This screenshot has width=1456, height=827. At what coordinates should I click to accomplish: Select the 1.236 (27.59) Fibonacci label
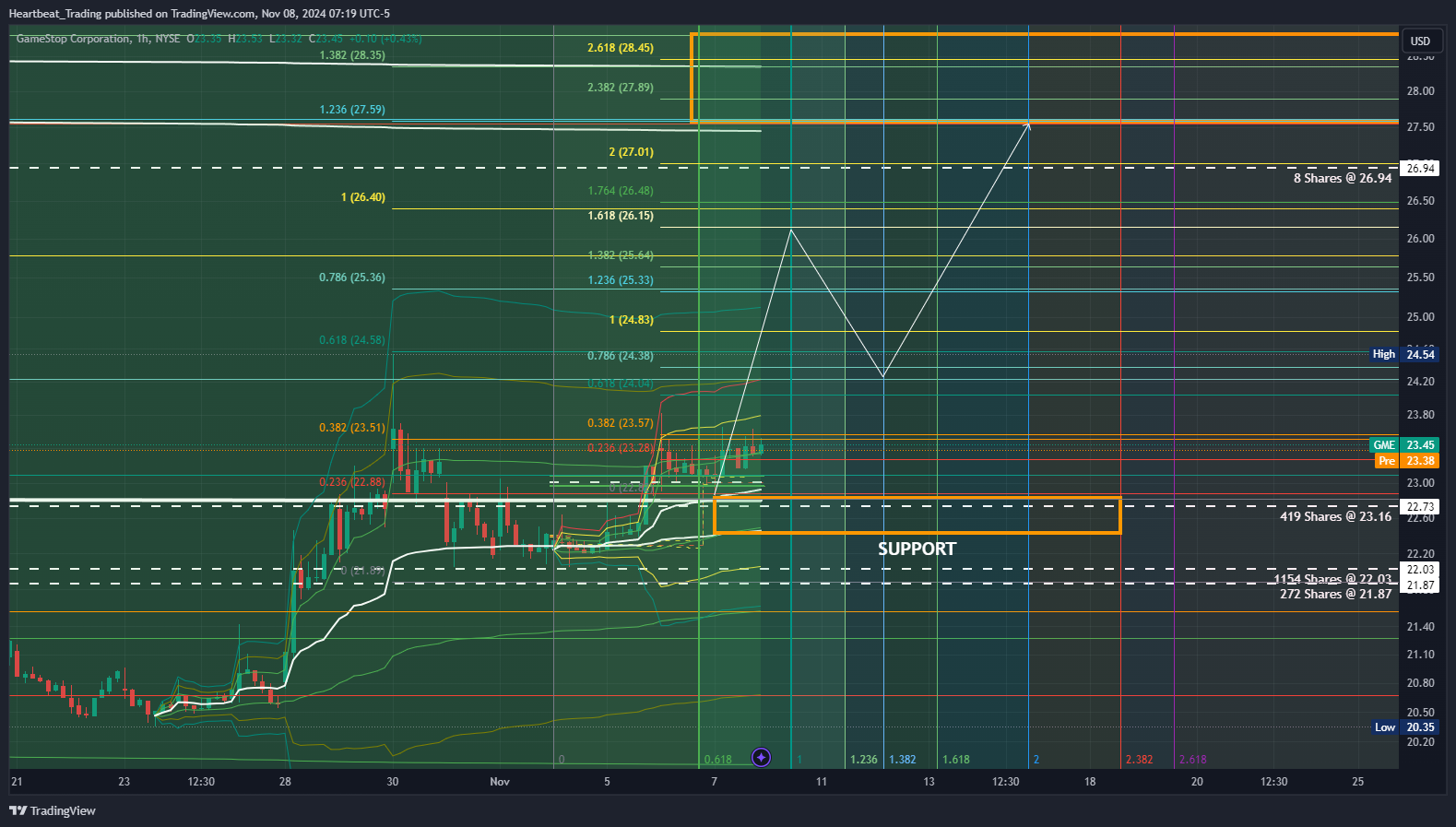352,110
